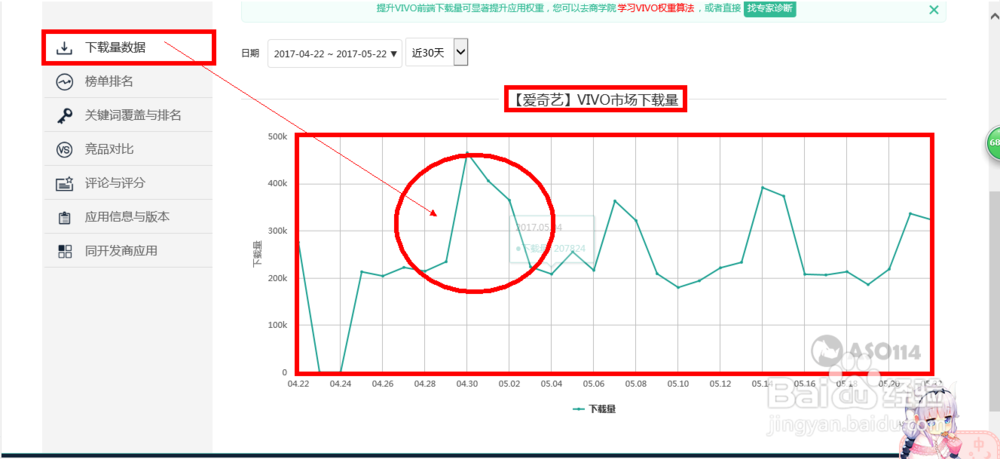Image resolution: width=1000 pixels, height=459 pixels.
Task: Select the 关键词覆盖与排名 key icon
Action: tap(64, 115)
